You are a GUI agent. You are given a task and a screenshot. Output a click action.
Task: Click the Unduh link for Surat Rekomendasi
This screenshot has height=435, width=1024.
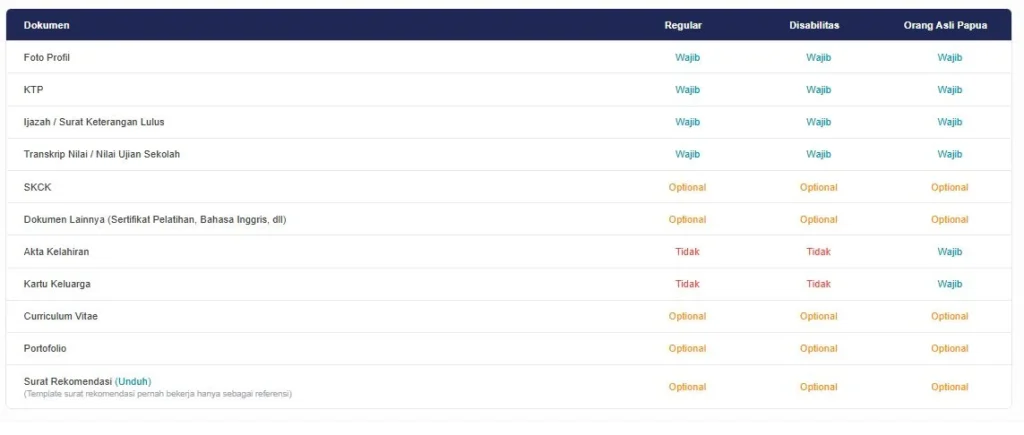(133, 381)
